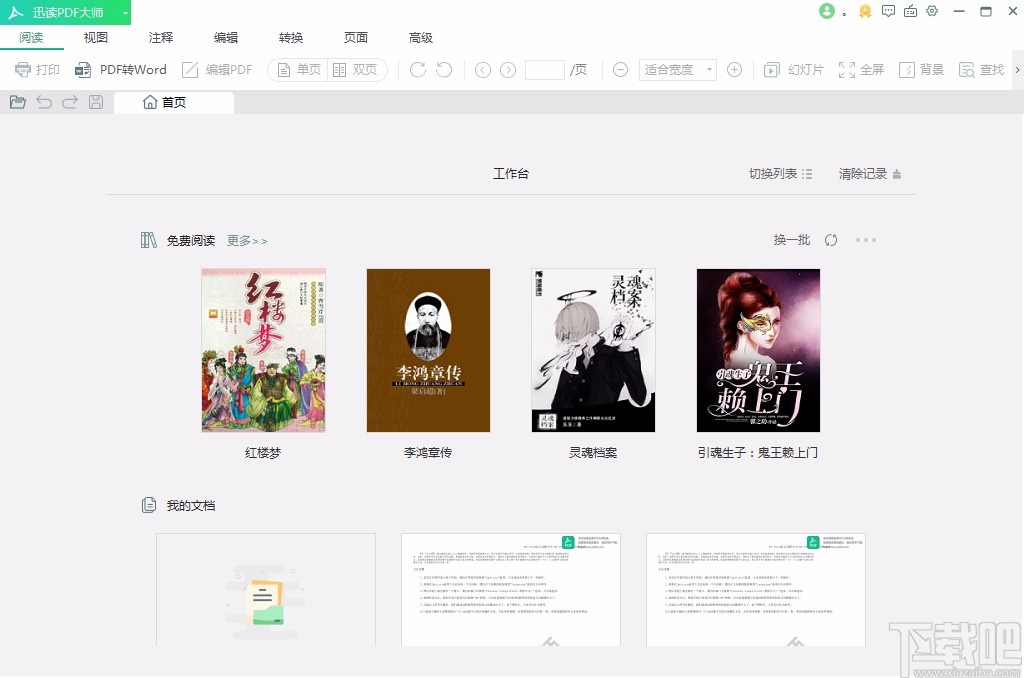The height and width of the screenshot is (678, 1024).
Task: Click the 免费阅读 section label
Action: 191,241
